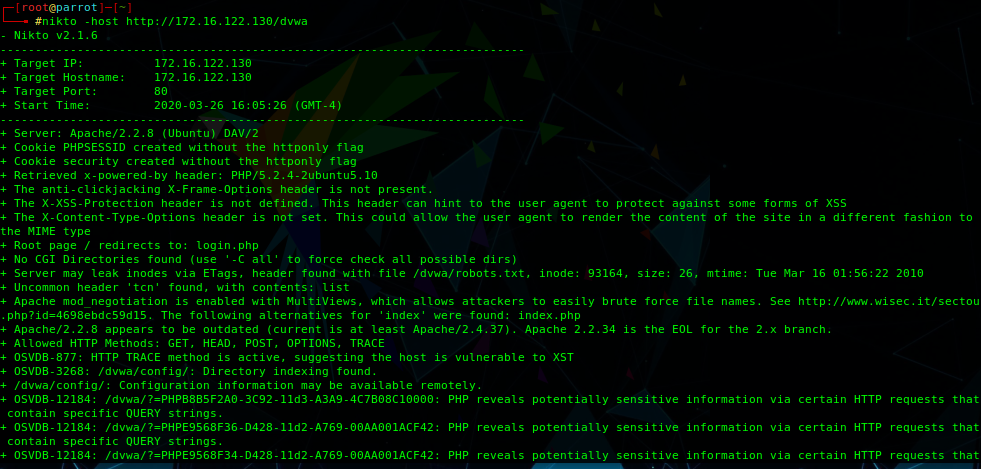Click the Target Hostname value
981x469 pixels.
203,77
